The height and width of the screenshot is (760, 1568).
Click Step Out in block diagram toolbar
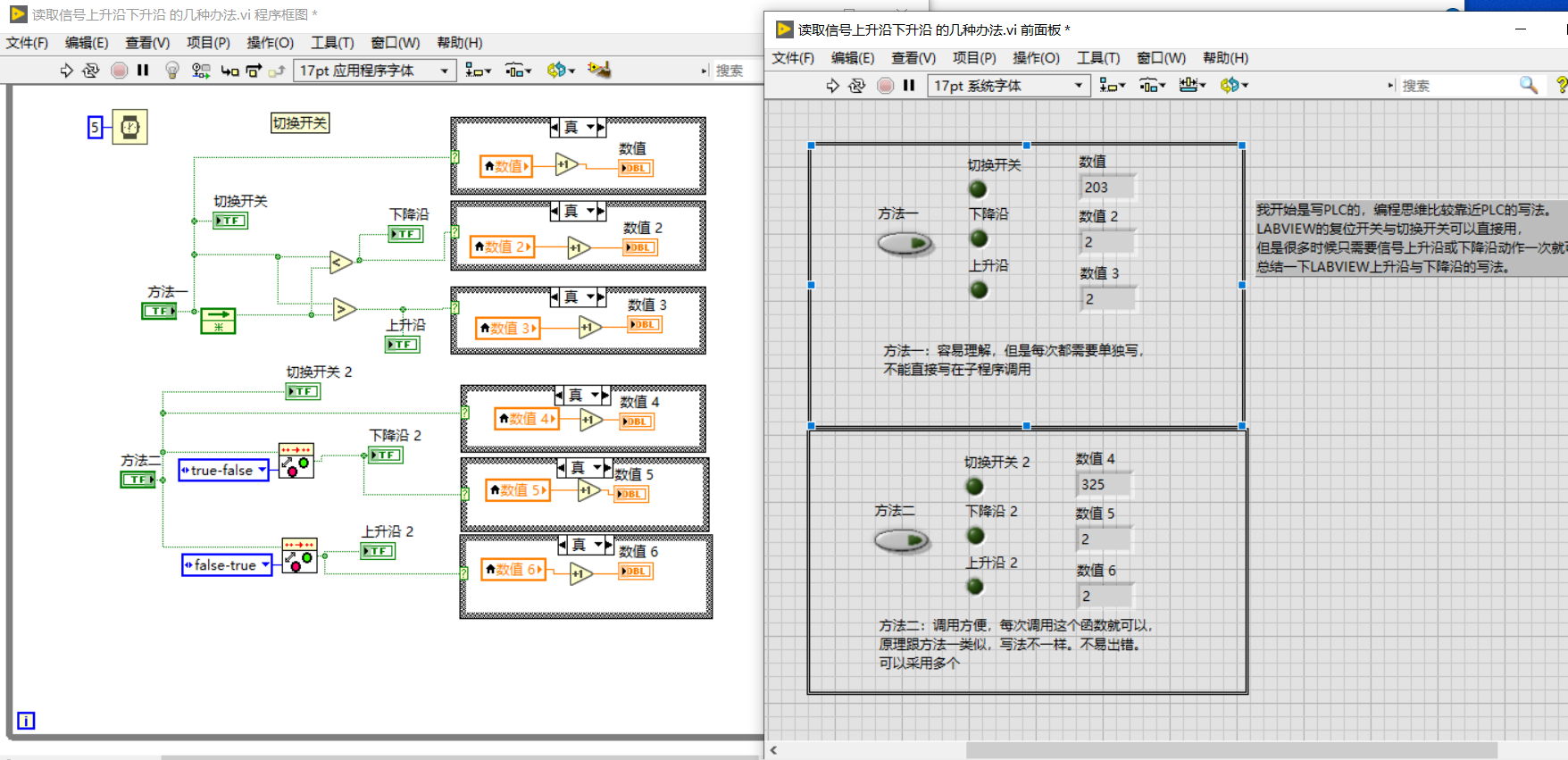(x=277, y=71)
